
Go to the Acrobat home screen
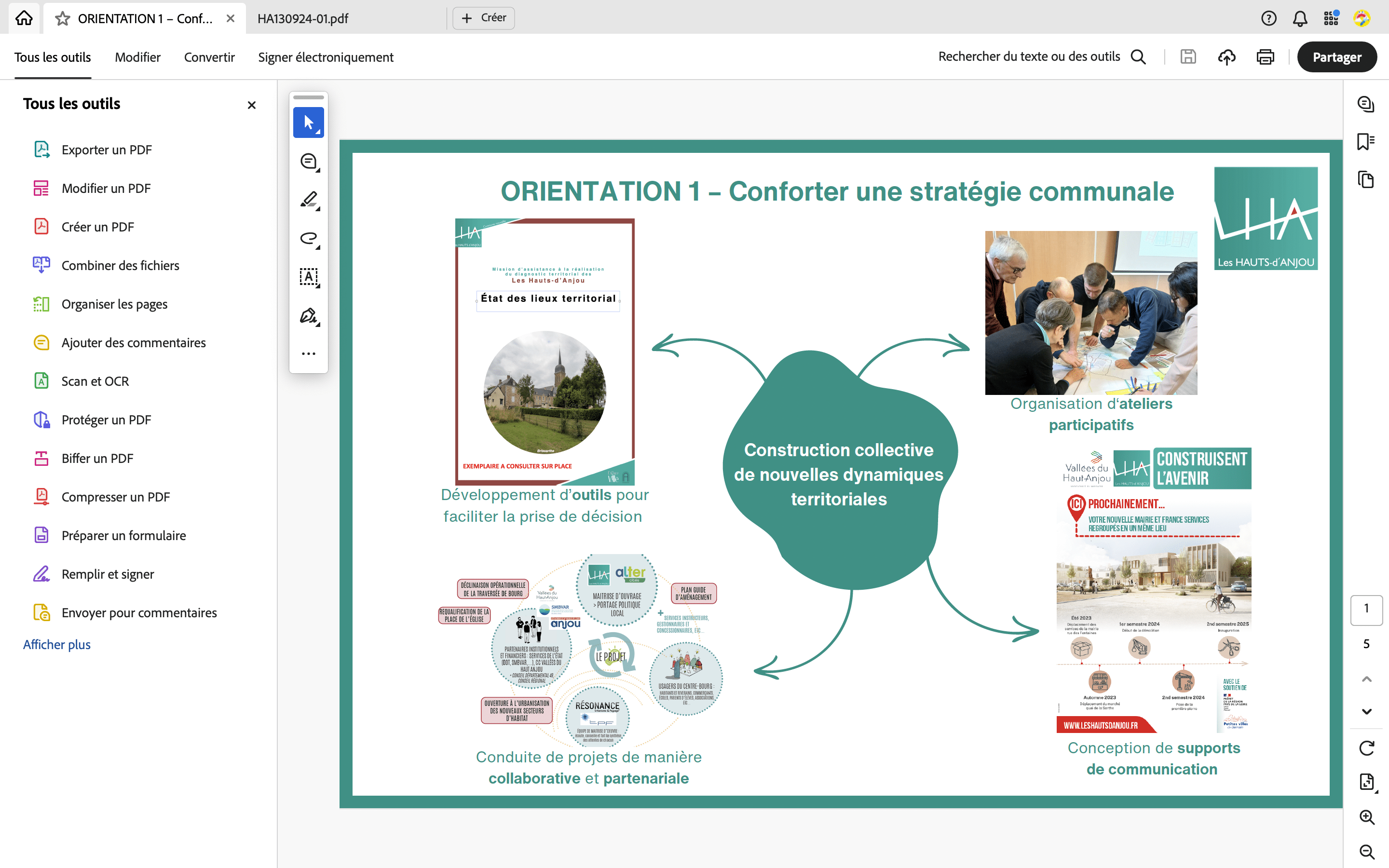pyautogui.click(x=24, y=18)
